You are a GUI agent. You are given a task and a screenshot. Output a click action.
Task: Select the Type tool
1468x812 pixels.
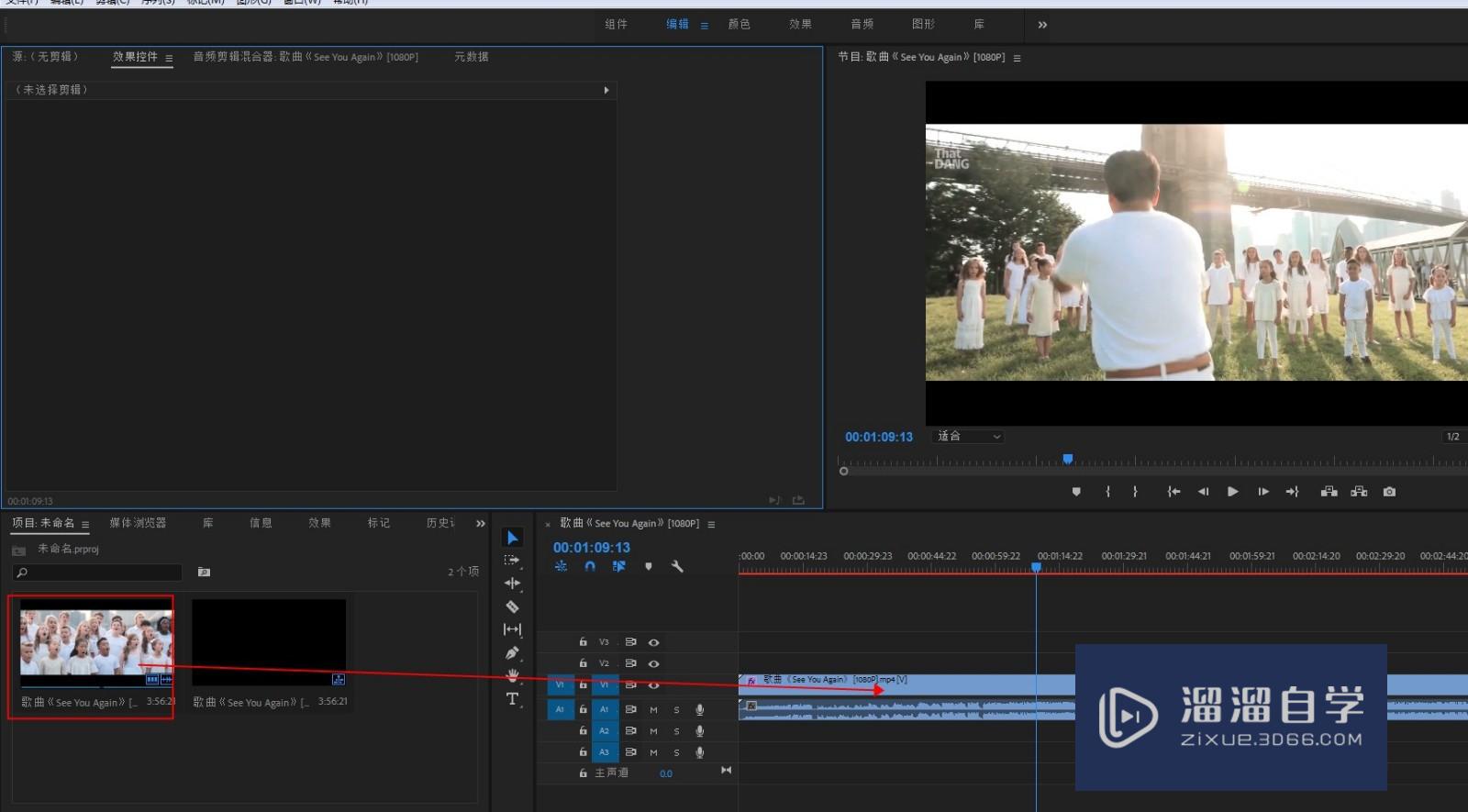point(512,698)
